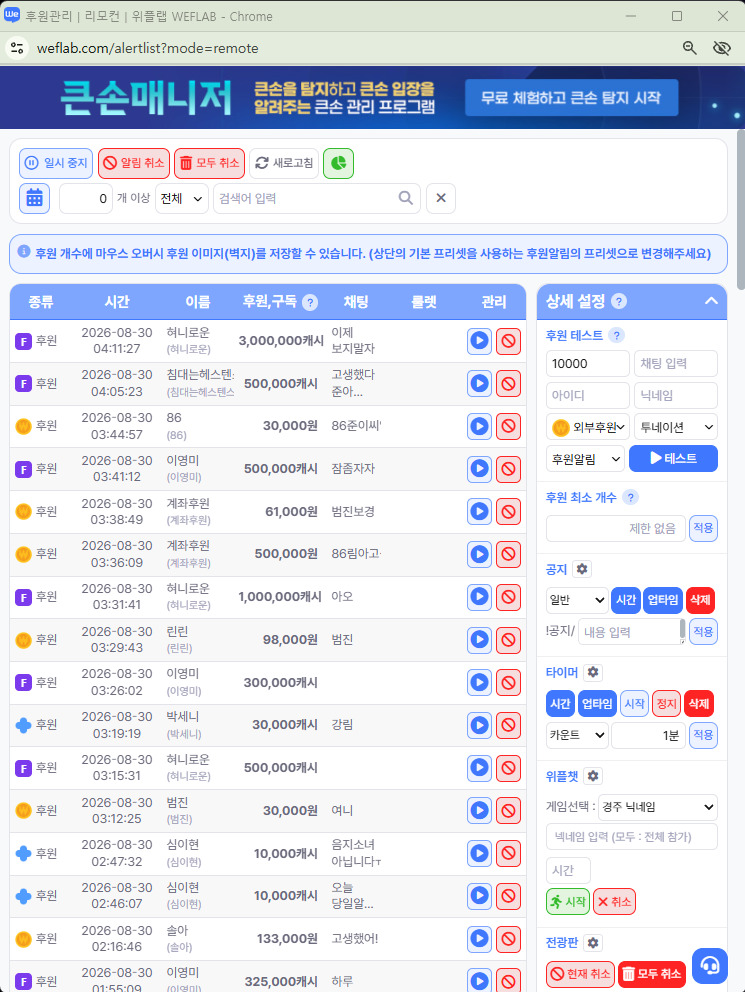The width and height of the screenshot is (745, 992).
Task: Replay the 솔아 133,000원 donation
Action: 479,939
